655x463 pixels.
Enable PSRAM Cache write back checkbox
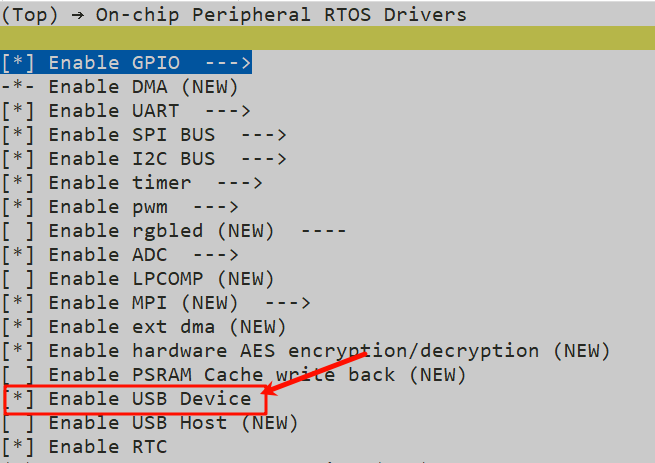pos(19,375)
